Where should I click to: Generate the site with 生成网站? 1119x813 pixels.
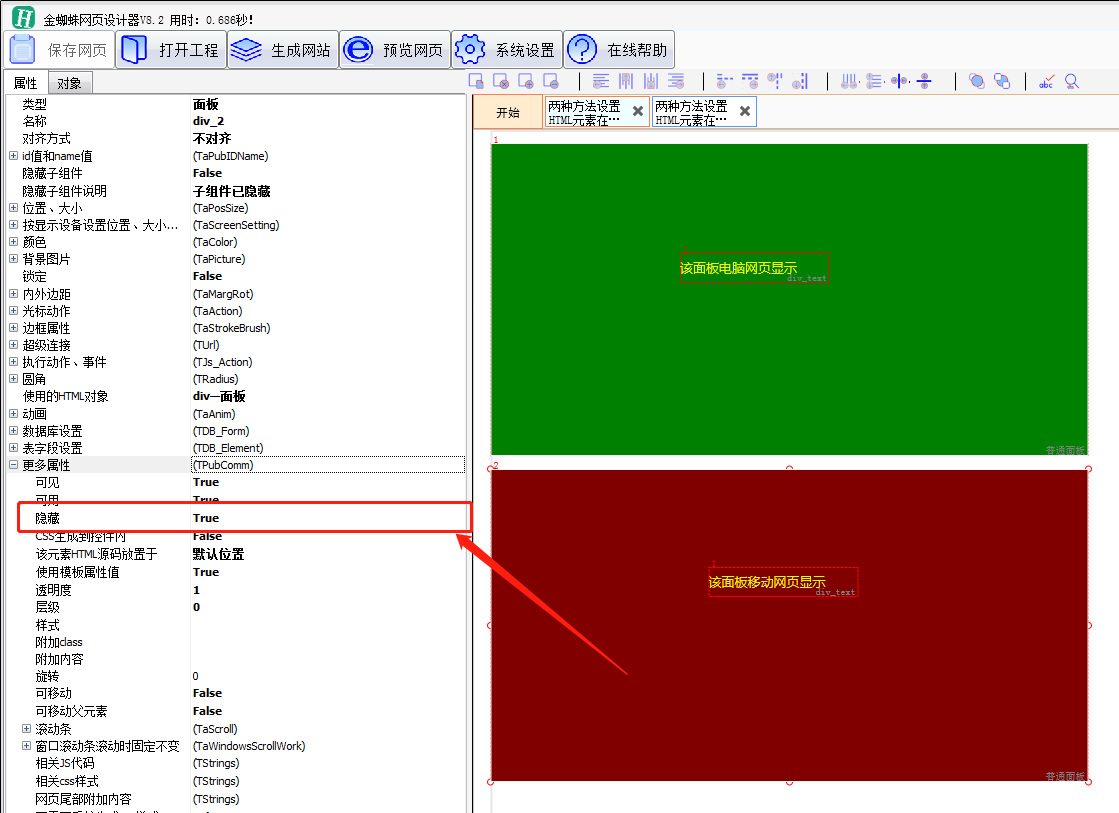(x=283, y=50)
